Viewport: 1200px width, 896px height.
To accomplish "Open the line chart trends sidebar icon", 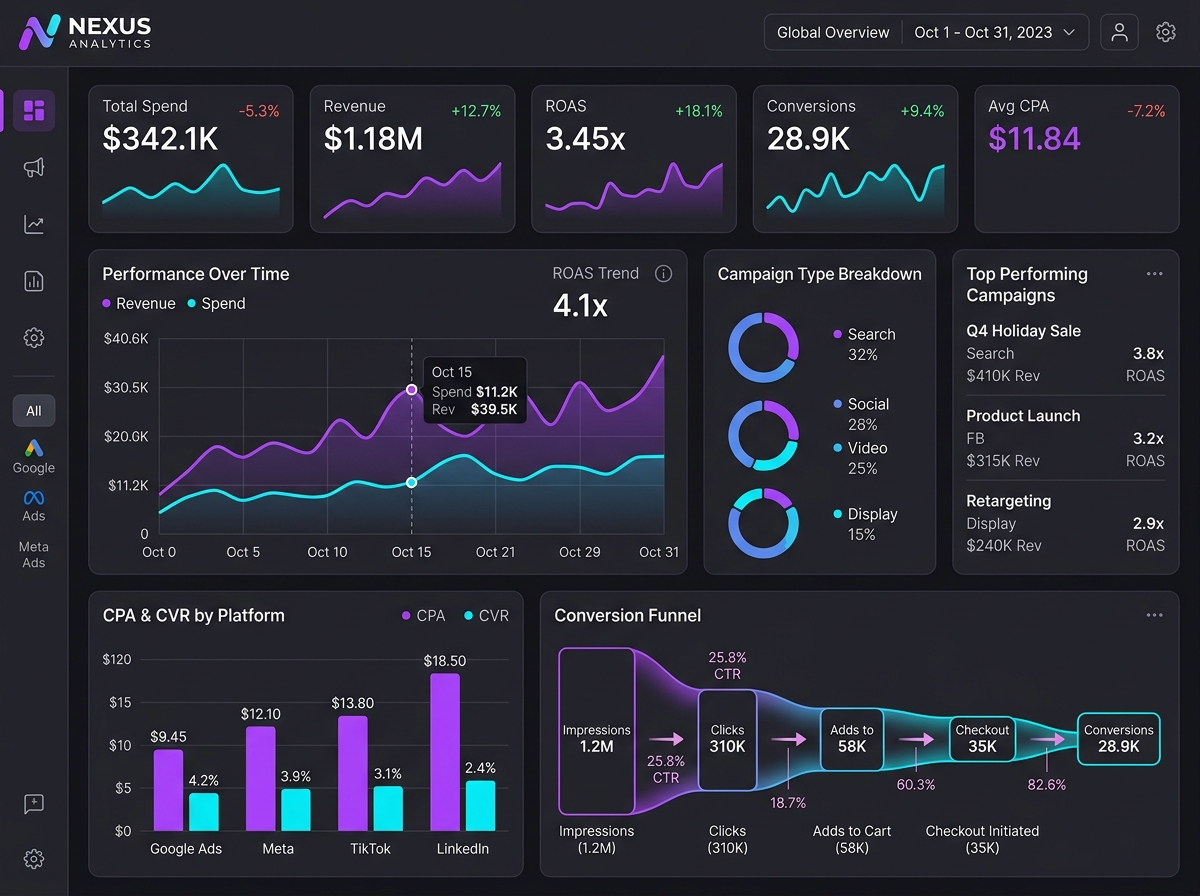I will tap(34, 225).
